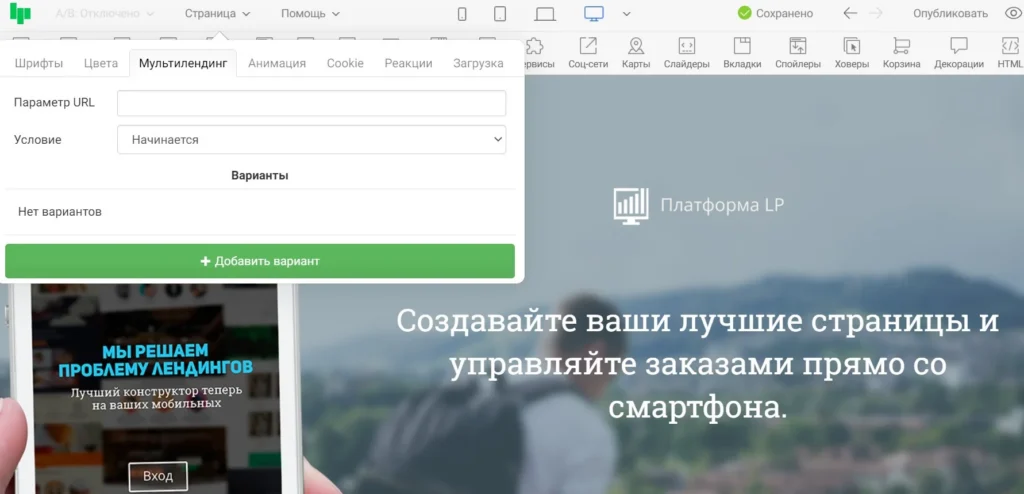Click the МЫ РЕШАЕМ ПРОБЛЕМУ ЛЕНДИНГОВ text
The image size is (1024, 494).
(x=155, y=359)
